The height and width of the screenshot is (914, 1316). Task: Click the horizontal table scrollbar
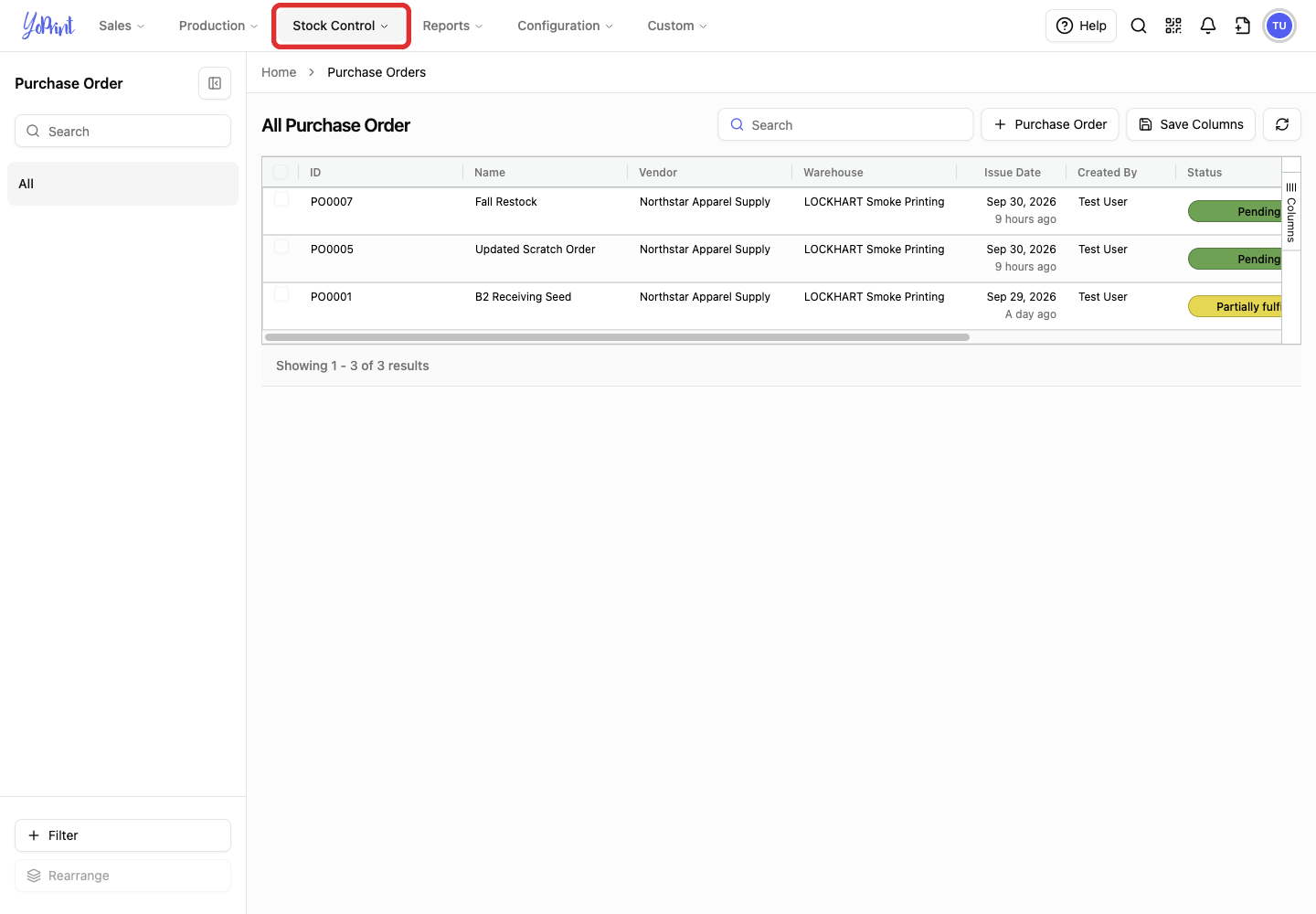point(617,337)
